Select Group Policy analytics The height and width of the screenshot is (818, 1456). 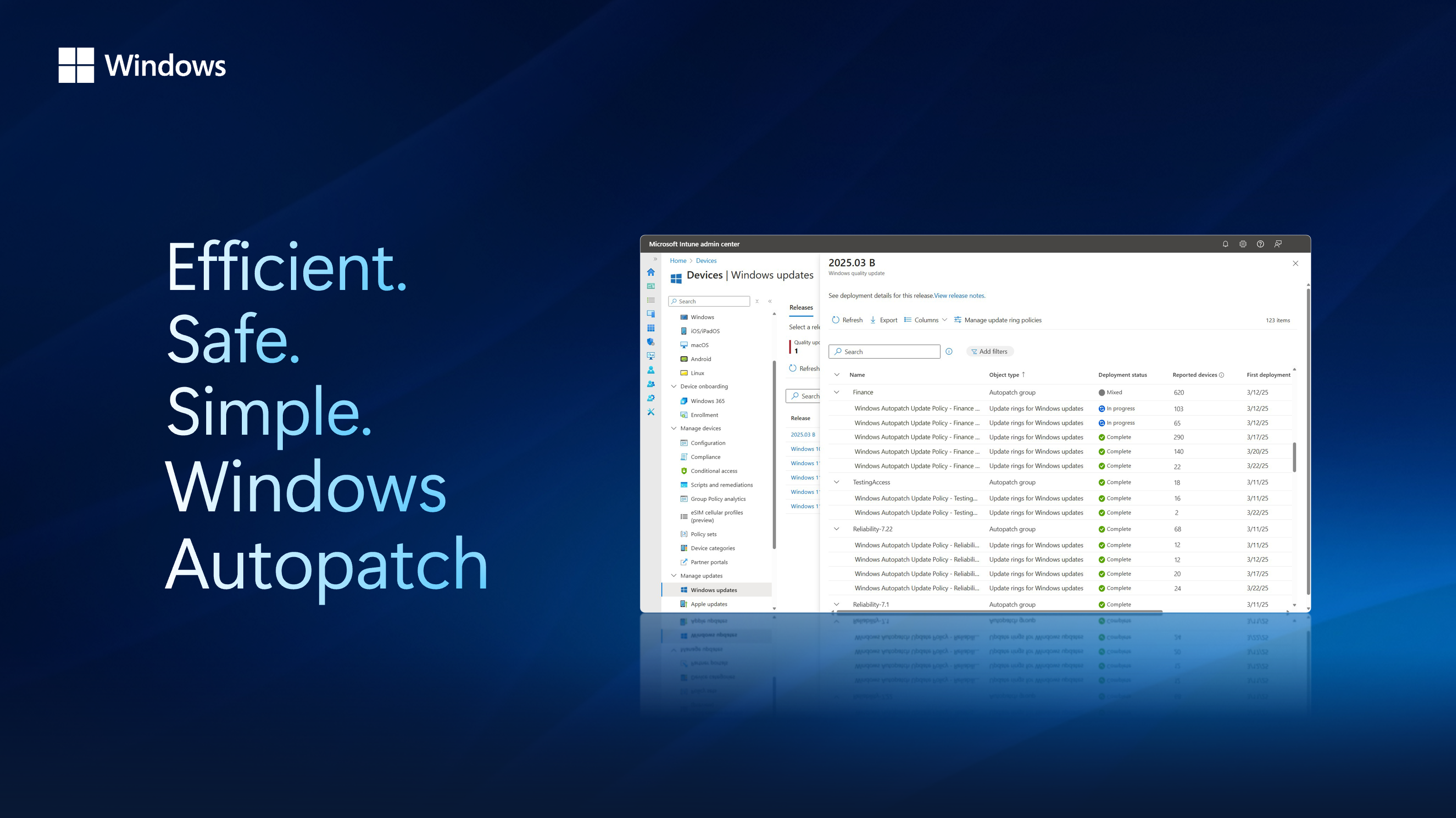(x=718, y=499)
